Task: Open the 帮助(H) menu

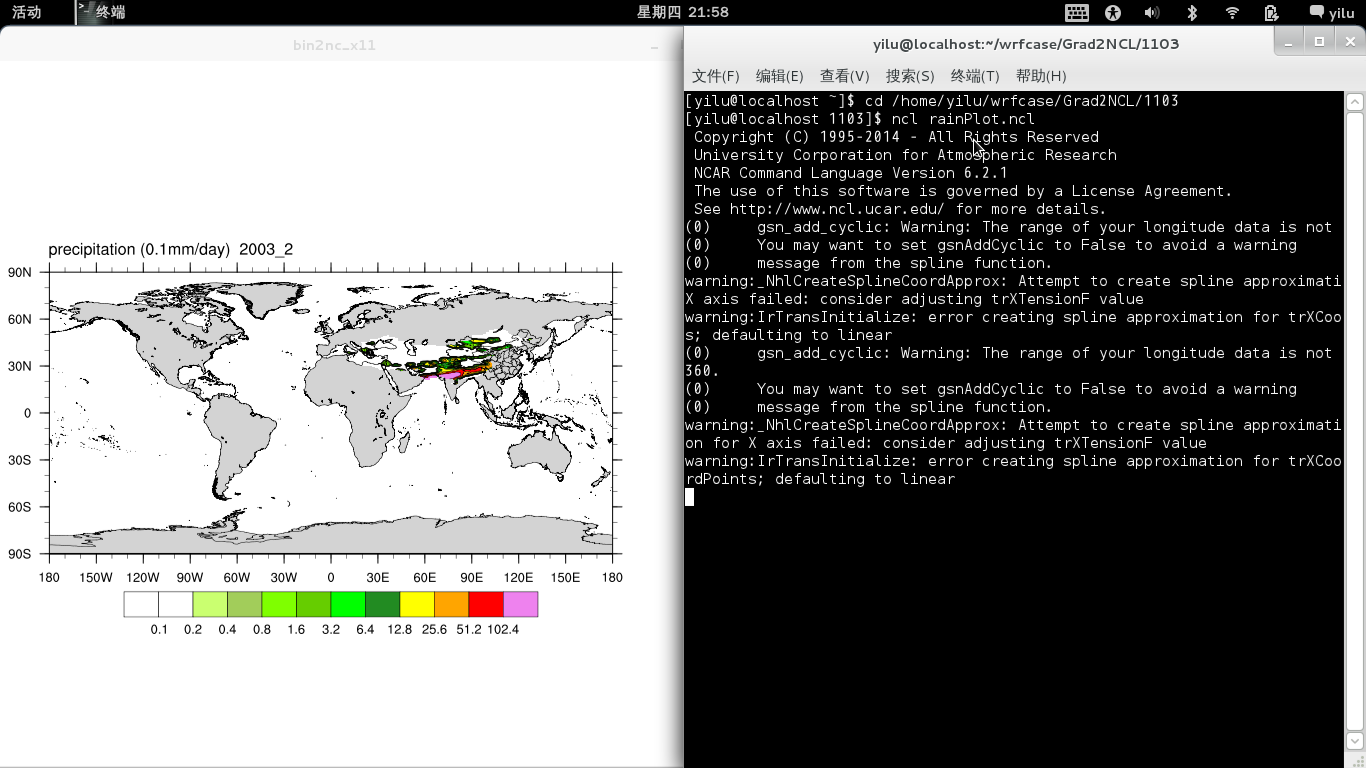Action: click(1040, 76)
